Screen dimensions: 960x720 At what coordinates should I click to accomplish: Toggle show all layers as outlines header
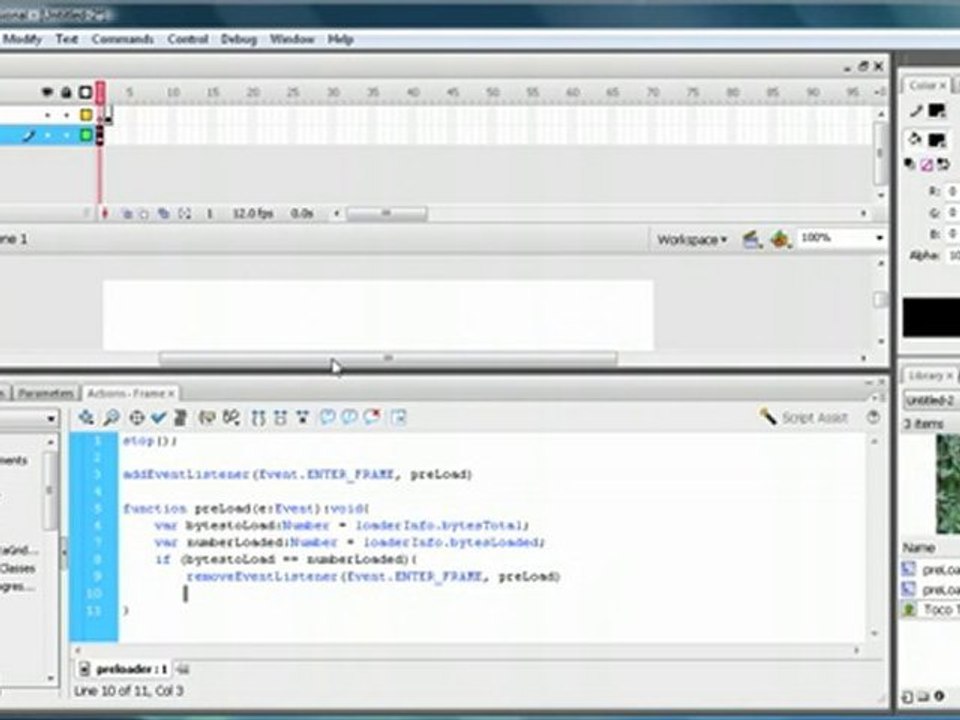(86, 92)
